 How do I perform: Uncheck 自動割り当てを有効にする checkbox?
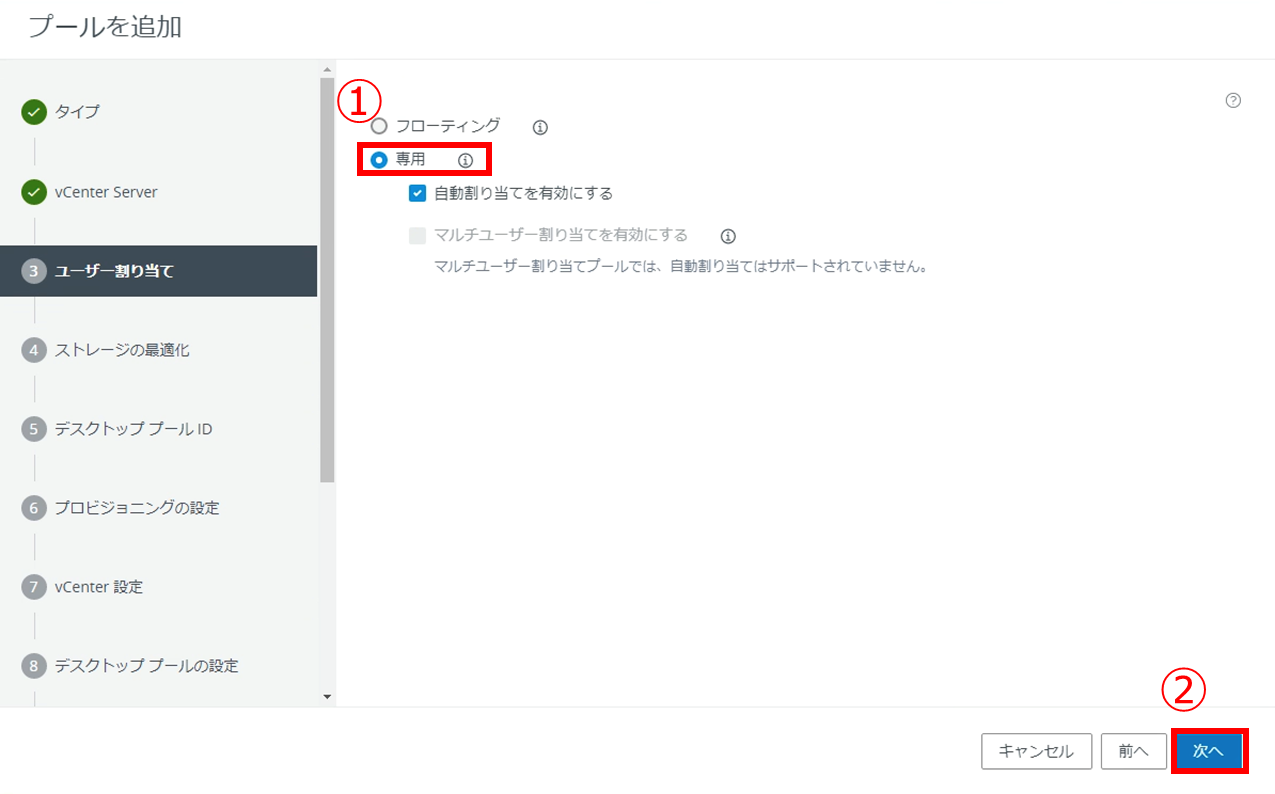point(418,193)
